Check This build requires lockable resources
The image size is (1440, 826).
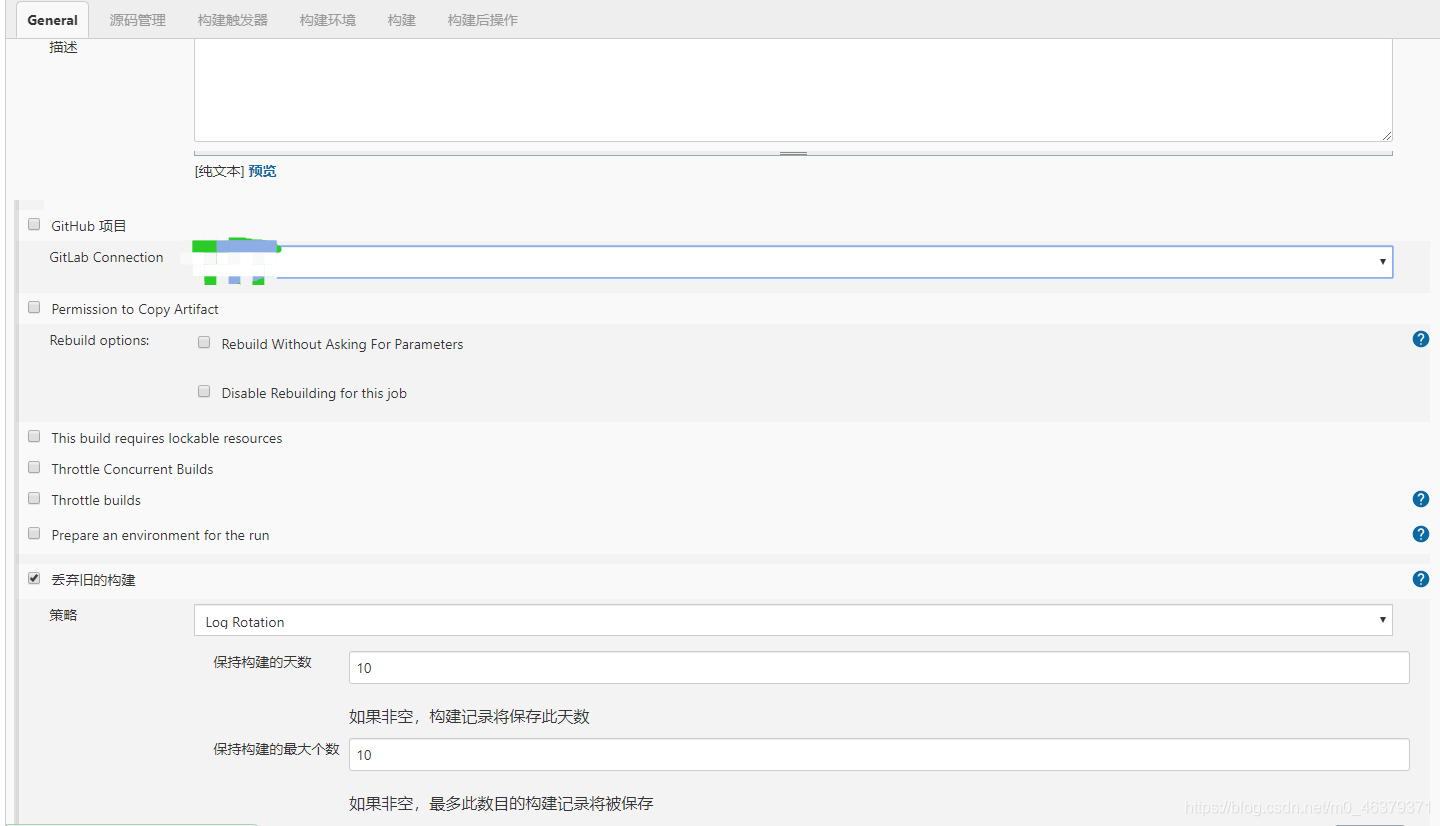coord(34,437)
